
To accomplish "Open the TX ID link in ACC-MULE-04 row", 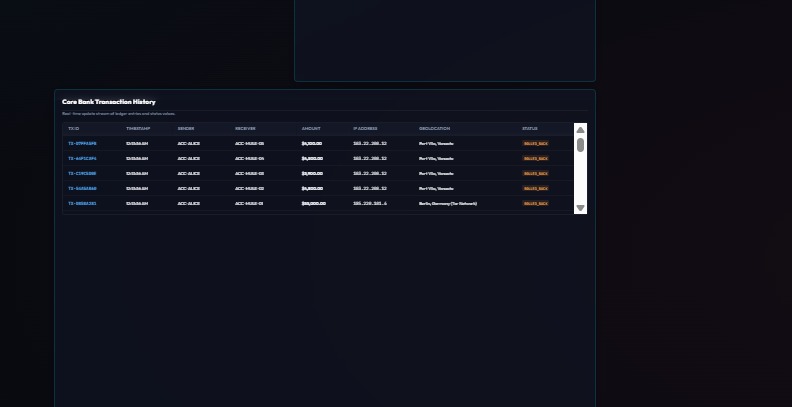I will tap(82, 159).
